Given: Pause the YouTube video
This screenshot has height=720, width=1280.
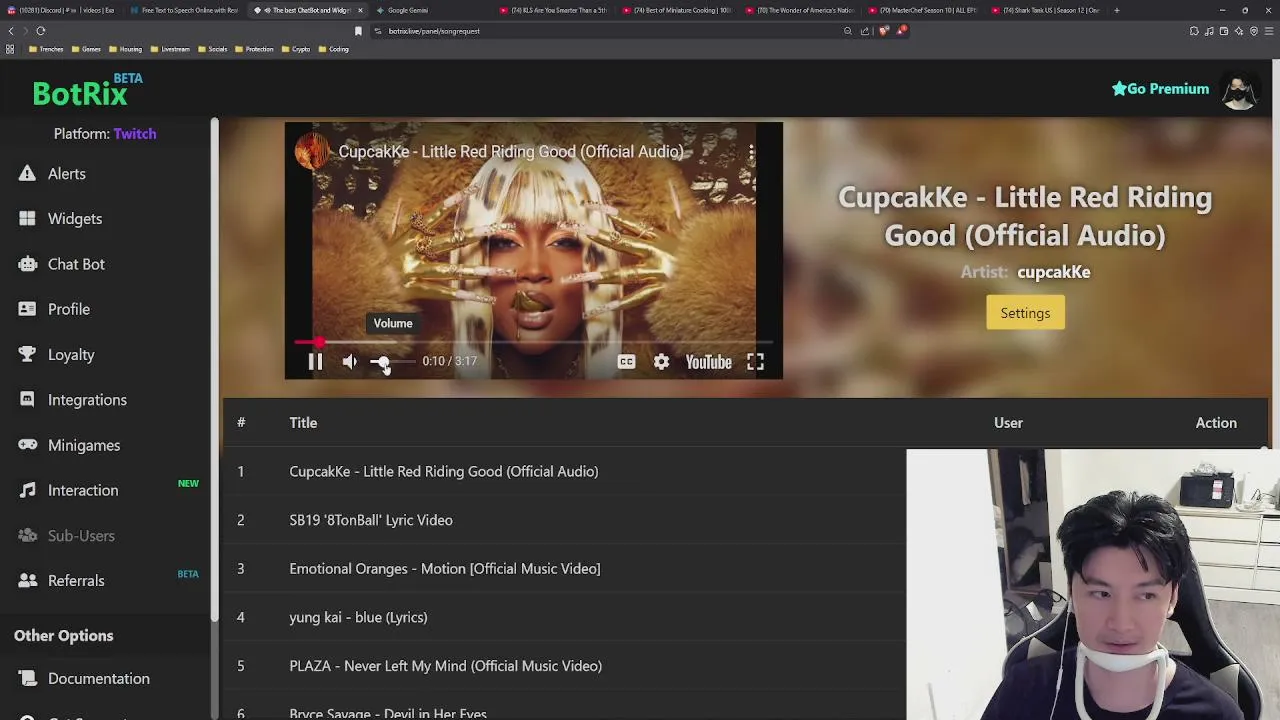Looking at the screenshot, I should click(315, 362).
